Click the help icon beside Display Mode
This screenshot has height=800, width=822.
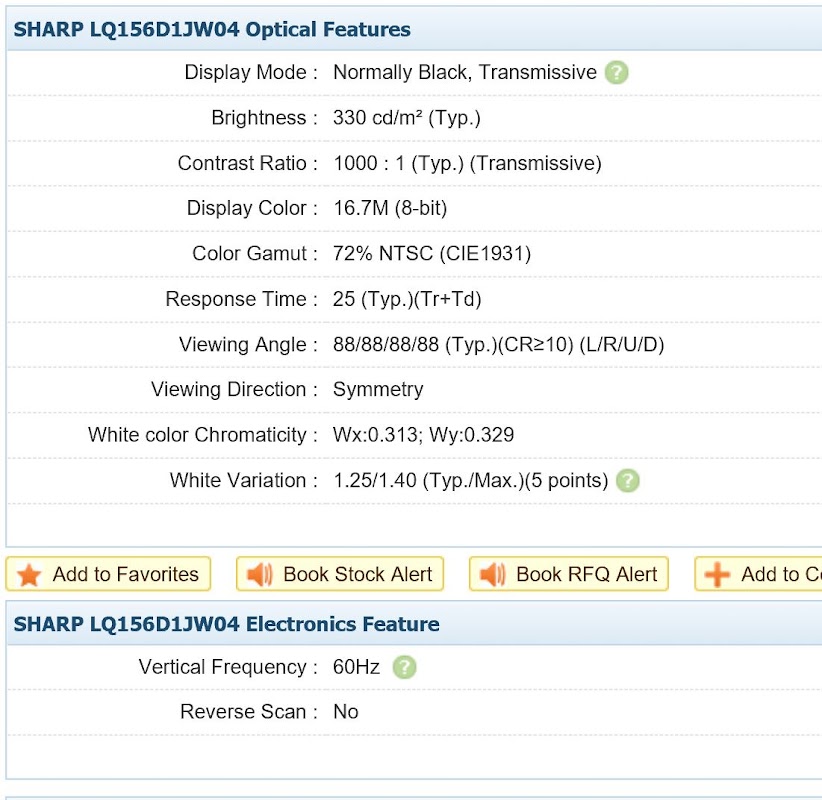tap(616, 72)
